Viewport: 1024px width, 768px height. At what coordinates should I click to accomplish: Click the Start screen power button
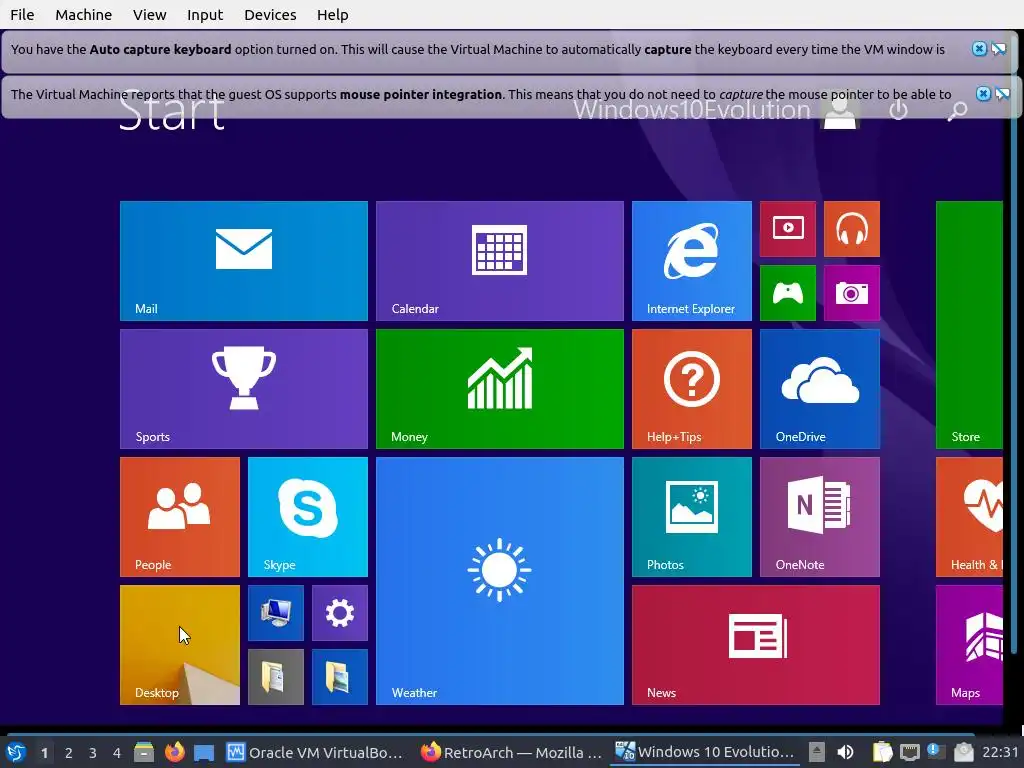point(899,110)
